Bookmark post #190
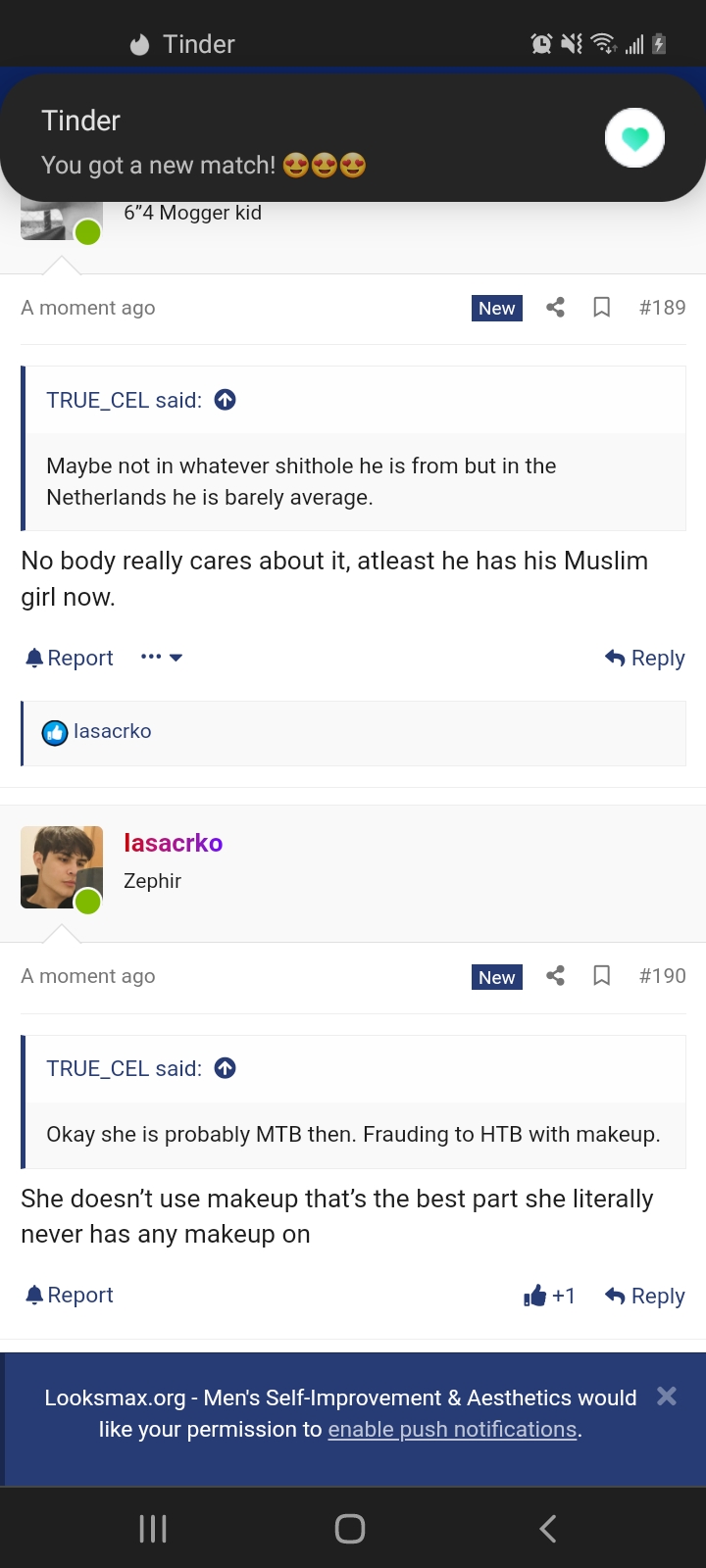This screenshot has width=706, height=1568. [602, 976]
